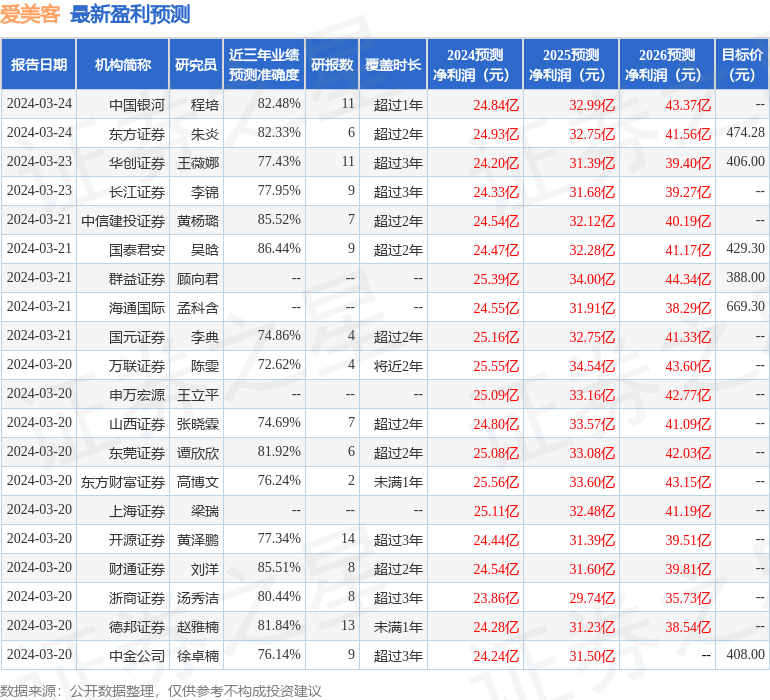Screen dimensions: 770x700
Task: Click the 目标价 column header
Action: click(742, 65)
